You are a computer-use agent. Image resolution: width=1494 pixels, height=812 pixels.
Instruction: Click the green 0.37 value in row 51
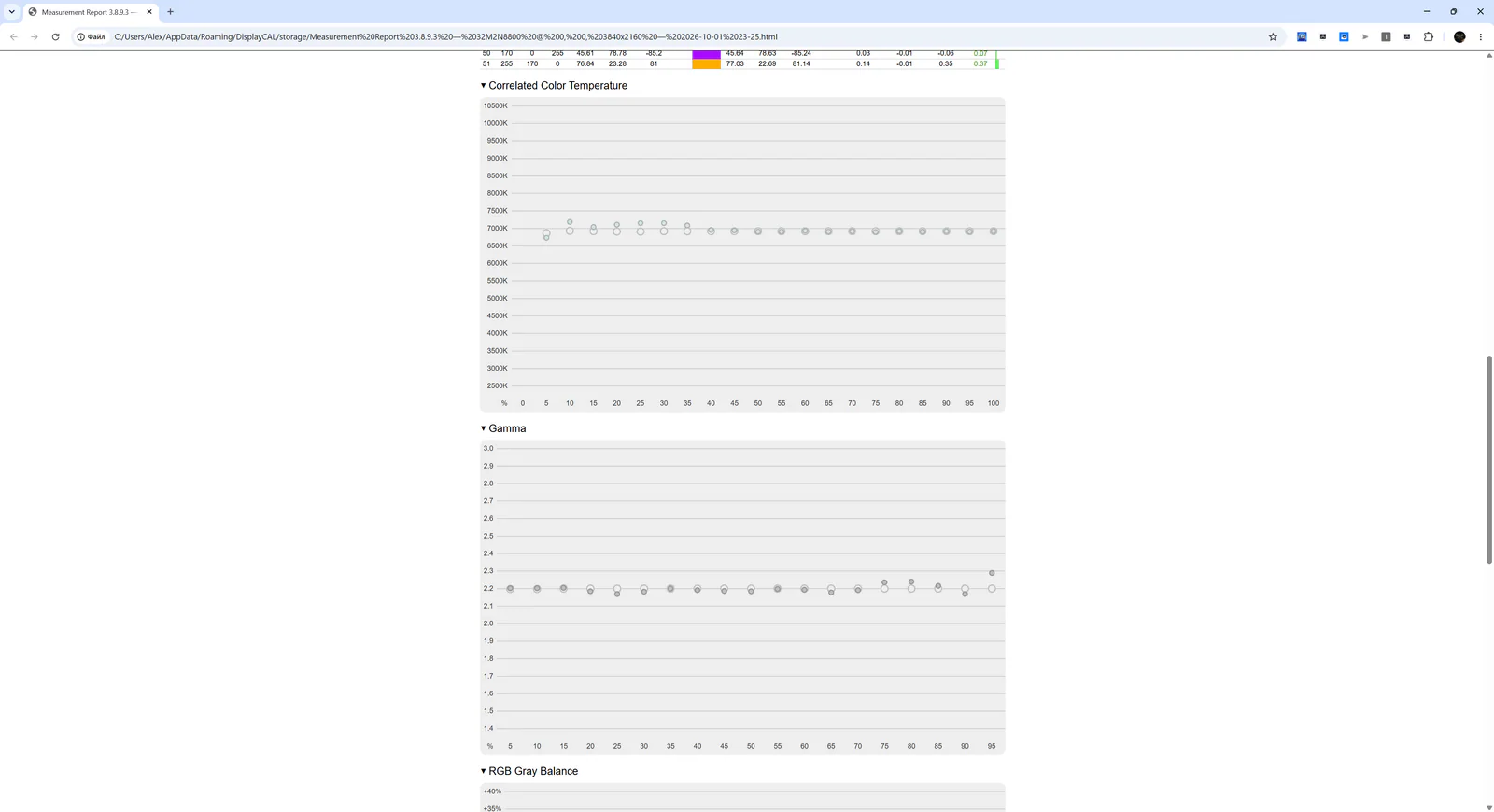980,64
